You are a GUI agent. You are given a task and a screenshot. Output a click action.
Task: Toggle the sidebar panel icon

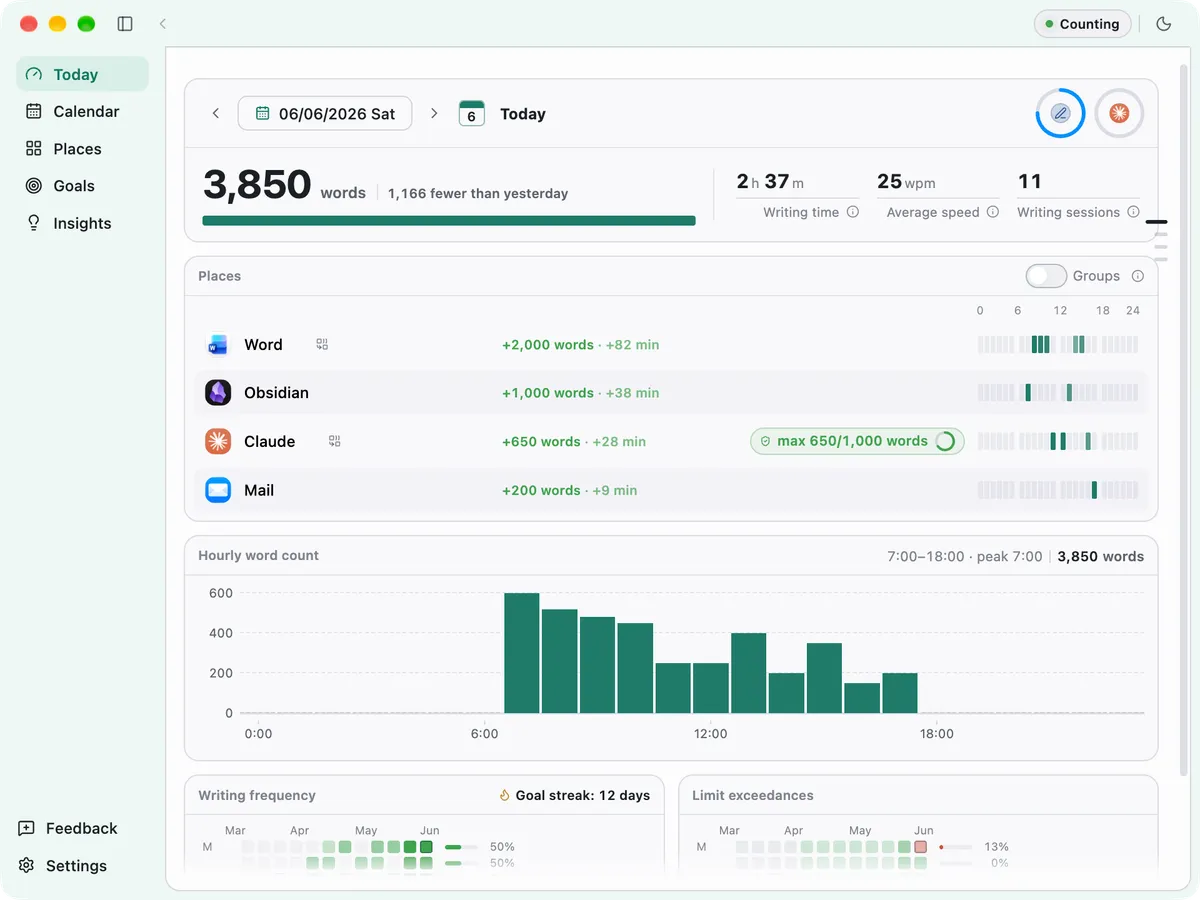125,24
